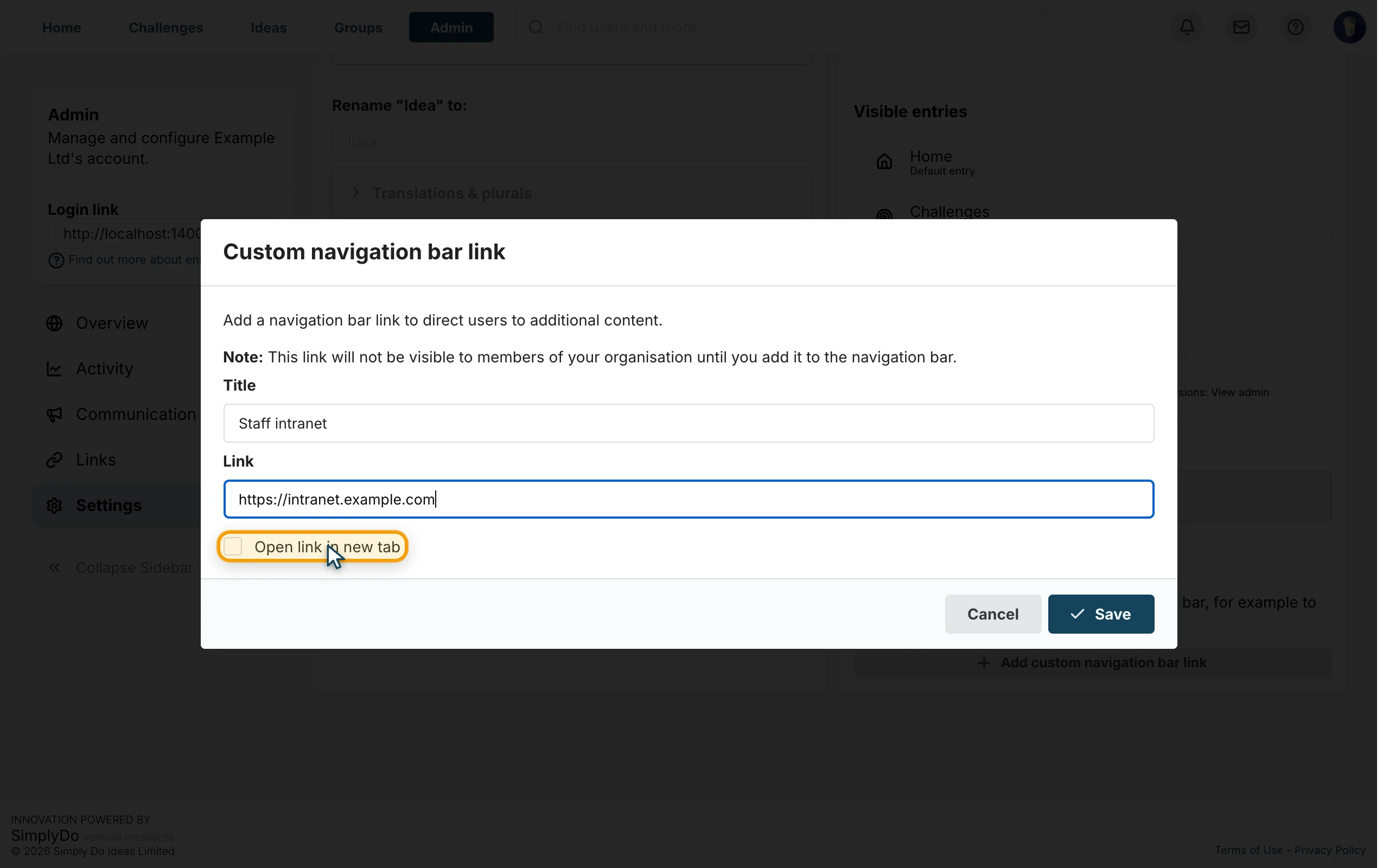Click the plus icon on Add custom navigation bar link
The width and height of the screenshot is (1389, 868).
[x=984, y=663]
